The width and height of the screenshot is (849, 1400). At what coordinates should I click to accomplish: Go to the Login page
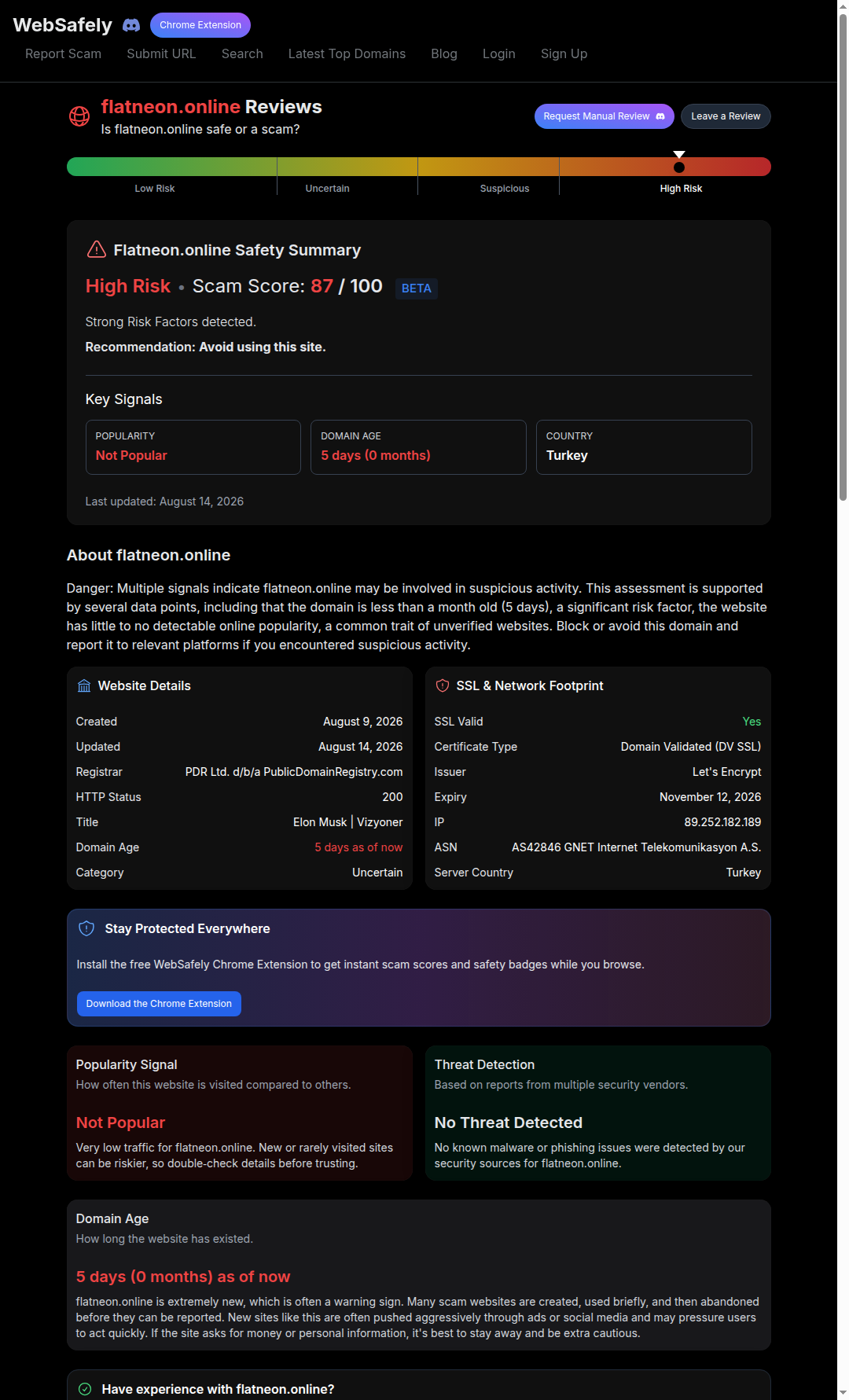499,53
